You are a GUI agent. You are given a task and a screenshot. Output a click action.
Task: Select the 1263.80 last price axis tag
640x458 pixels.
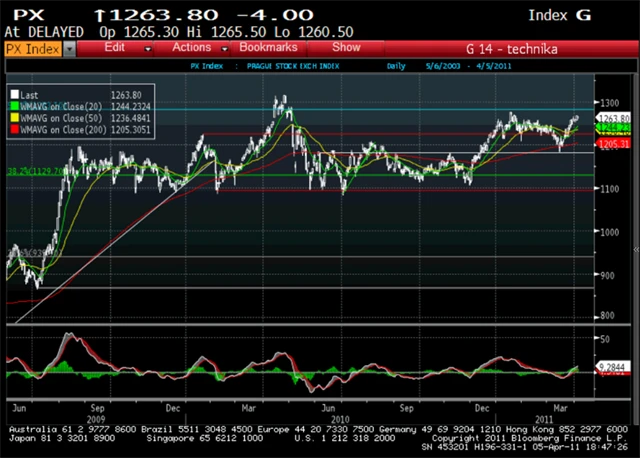click(613, 118)
